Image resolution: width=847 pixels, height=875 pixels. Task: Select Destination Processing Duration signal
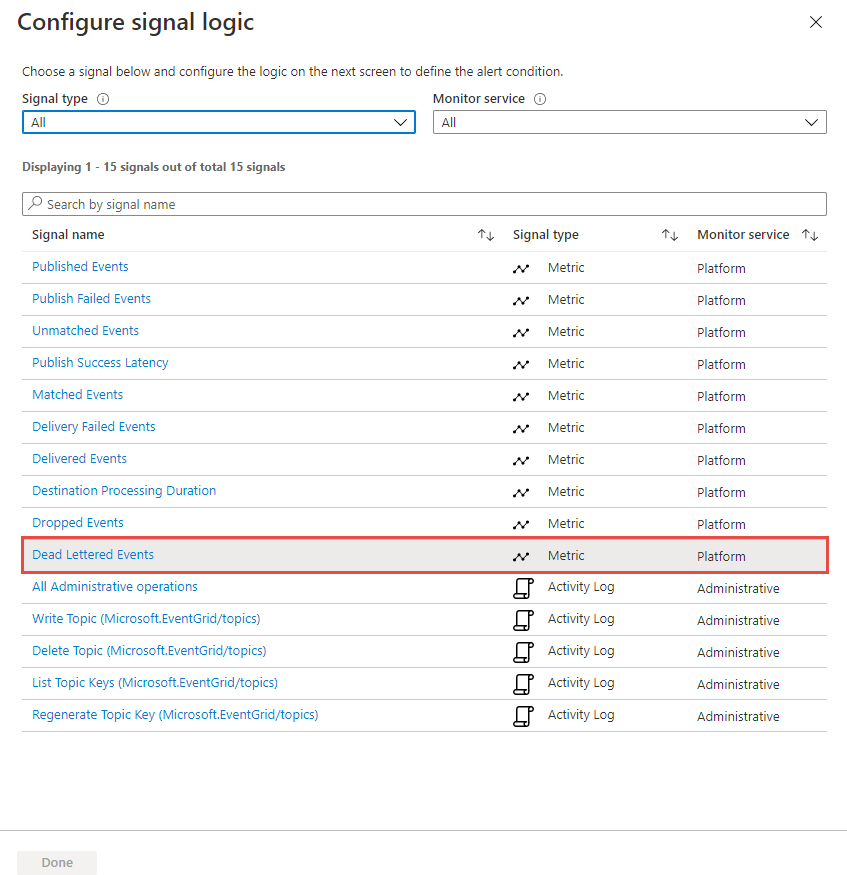pyautogui.click(x=124, y=491)
